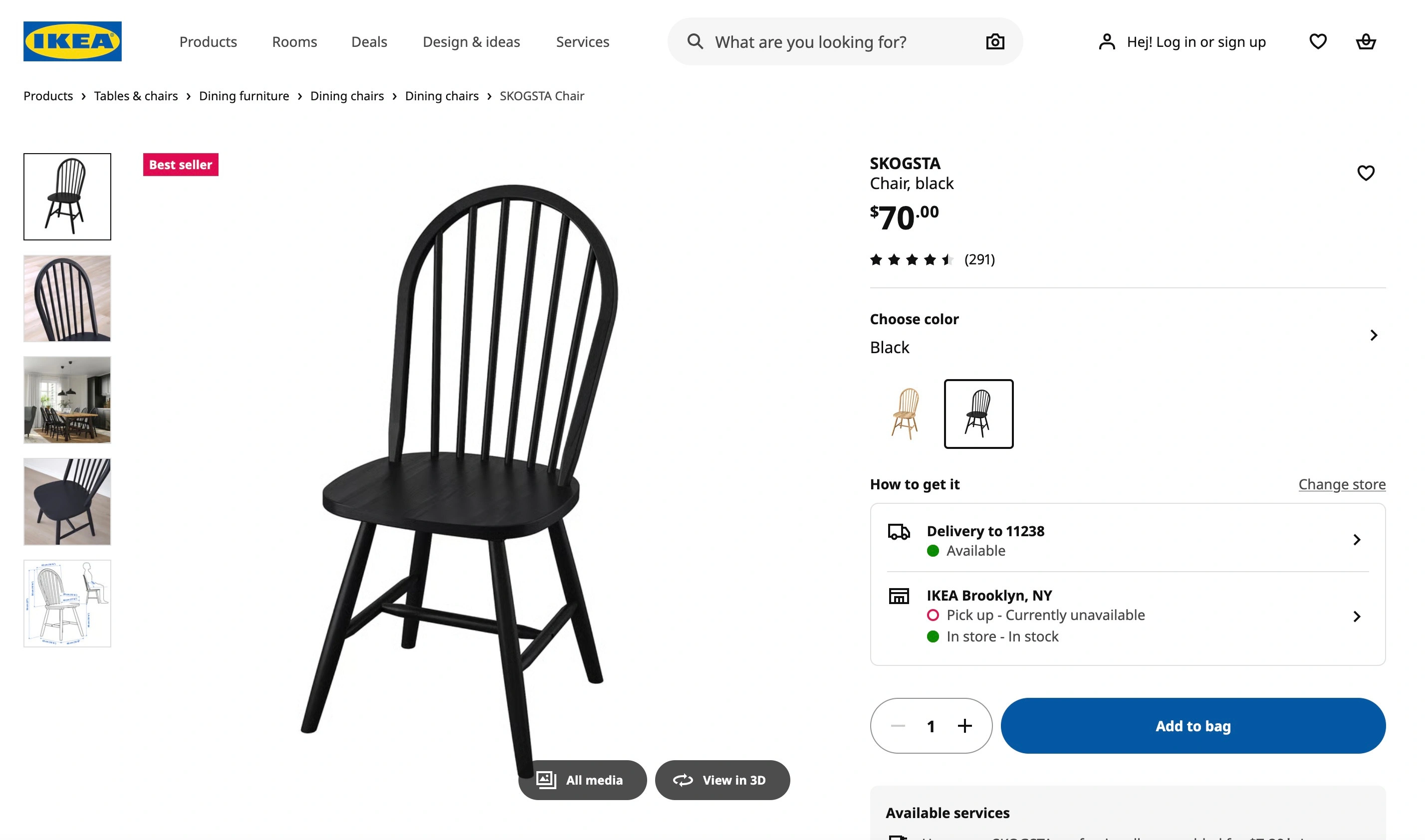Screen dimensions: 1425x840
Task: Click the profile person icon
Action: tap(1106, 42)
